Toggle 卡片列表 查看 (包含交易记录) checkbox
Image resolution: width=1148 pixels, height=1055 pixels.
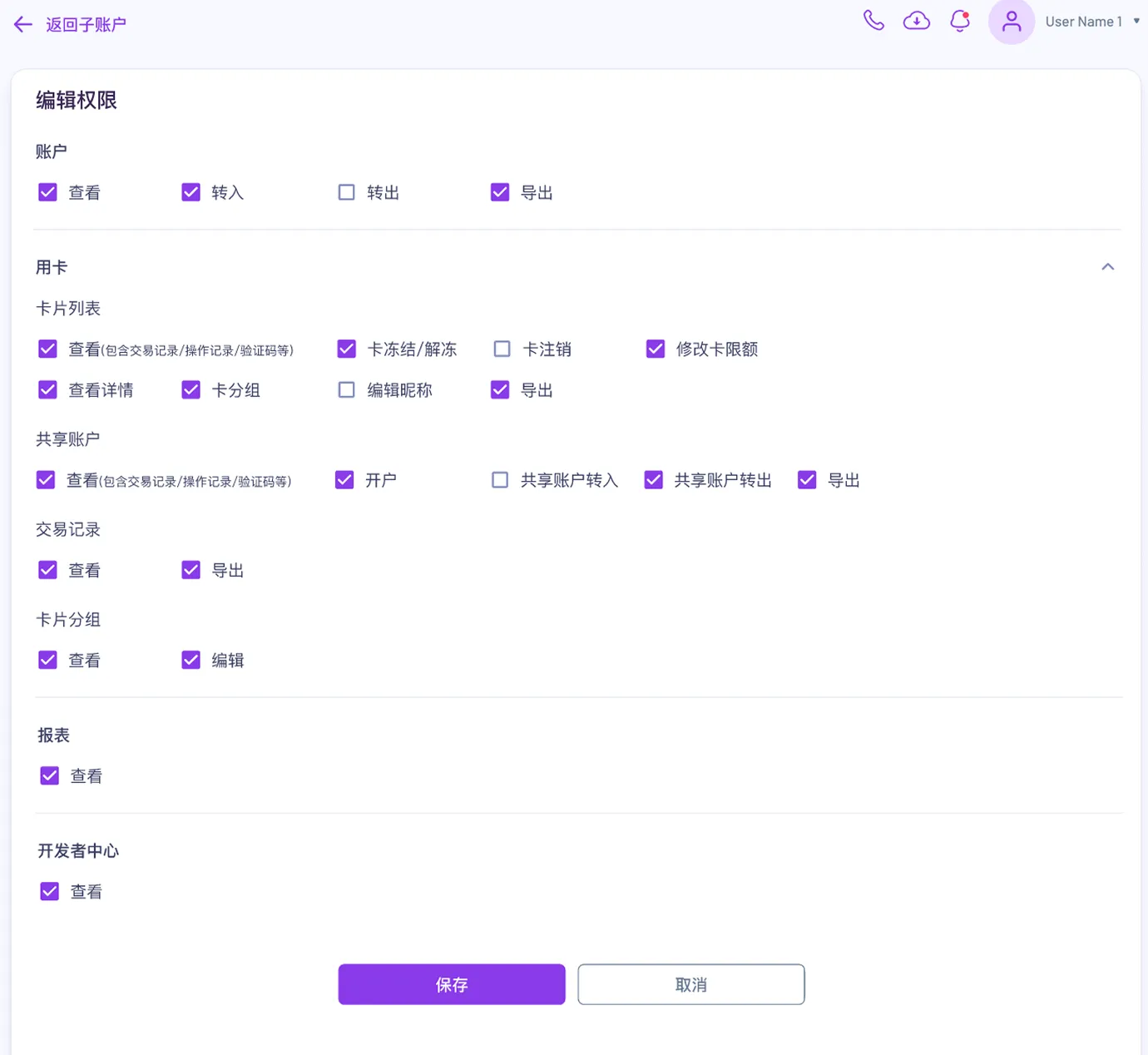coord(48,349)
